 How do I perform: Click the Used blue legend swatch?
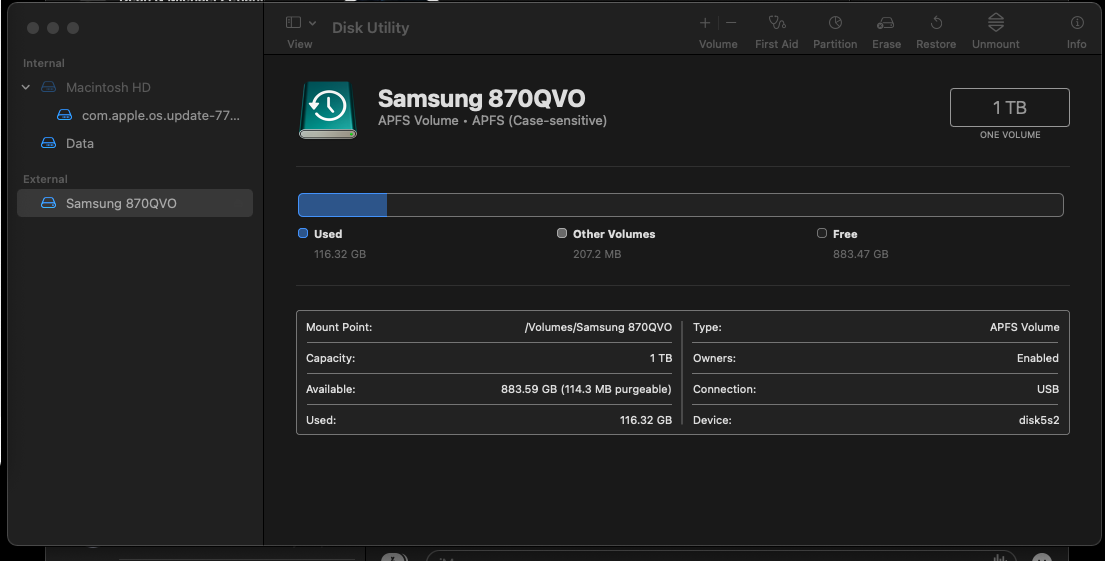click(x=303, y=233)
